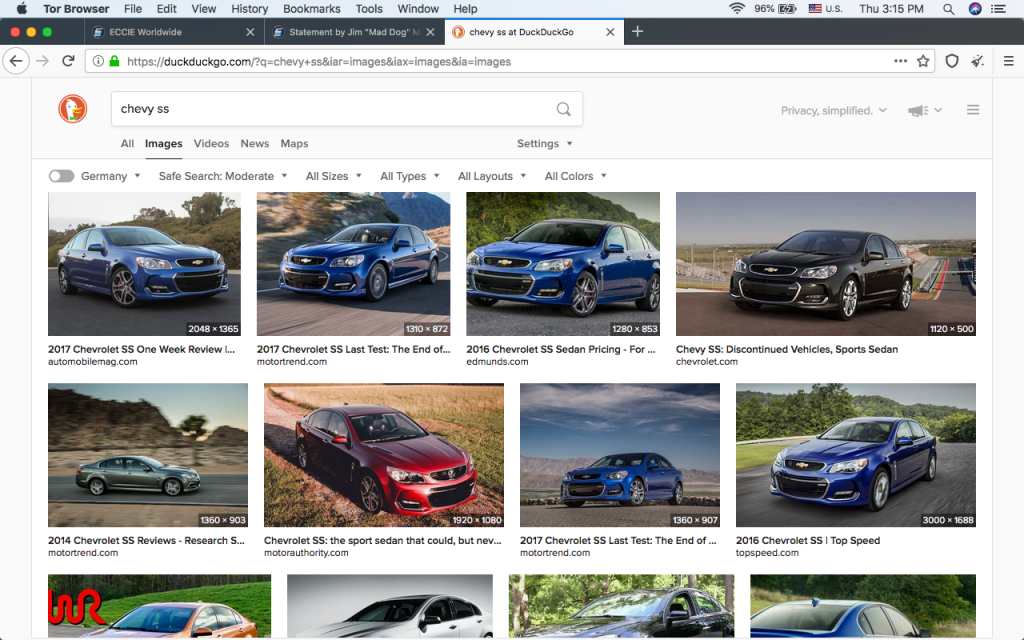
Task: Switch to the Maps results tab
Action: (x=294, y=144)
